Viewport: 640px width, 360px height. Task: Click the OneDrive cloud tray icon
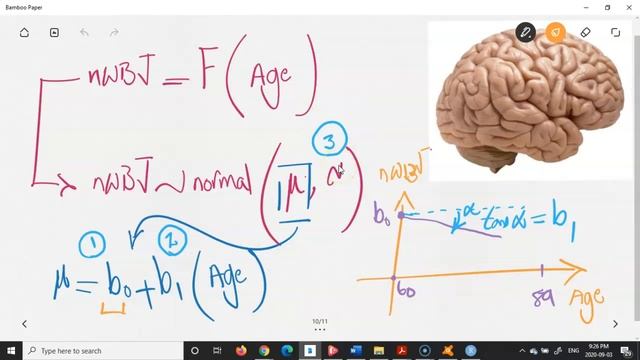coord(534,351)
